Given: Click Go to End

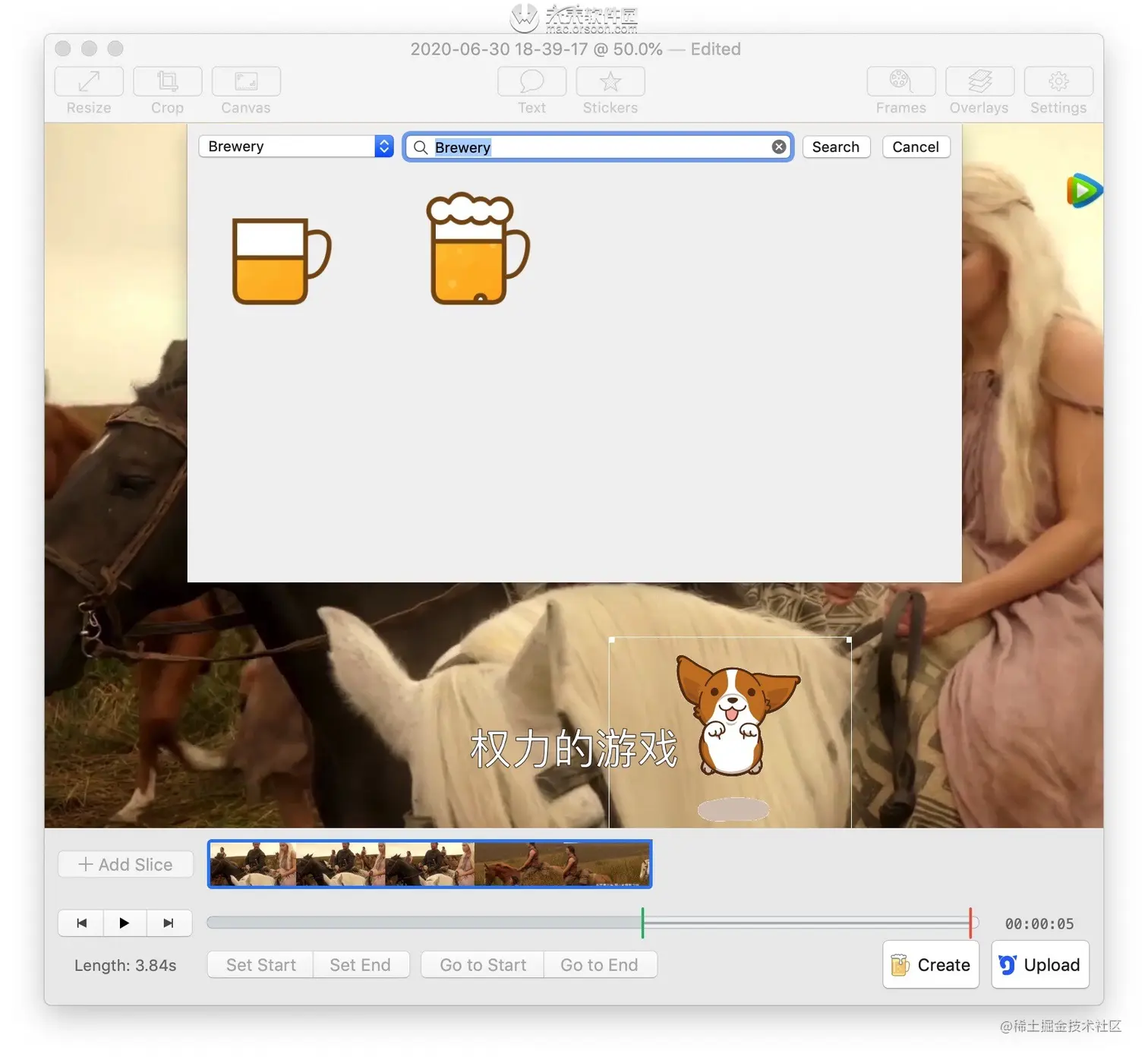Looking at the screenshot, I should pyautogui.click(x=600, y=965).
